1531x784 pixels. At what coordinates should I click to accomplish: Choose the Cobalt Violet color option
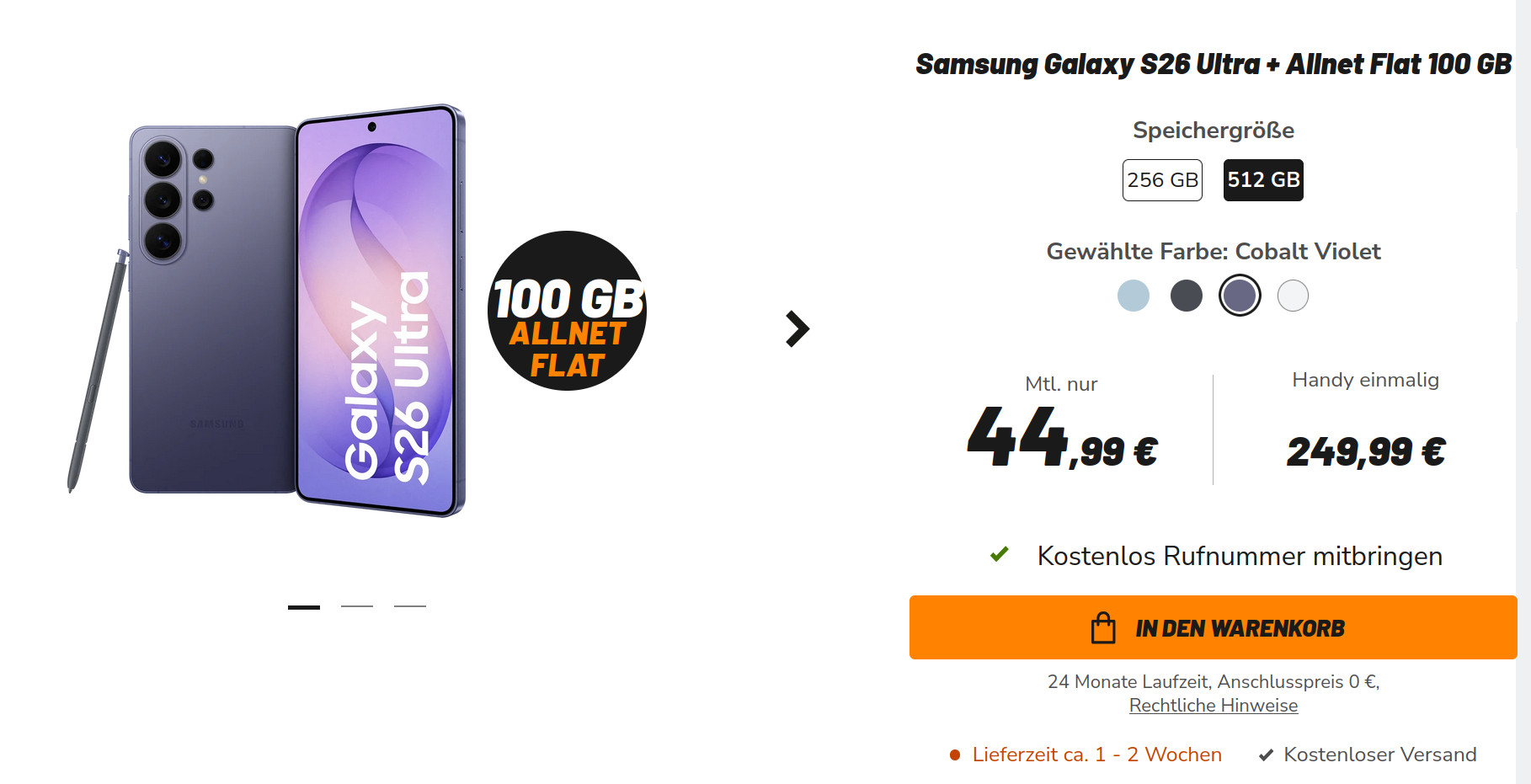(x=1239, y=296)
